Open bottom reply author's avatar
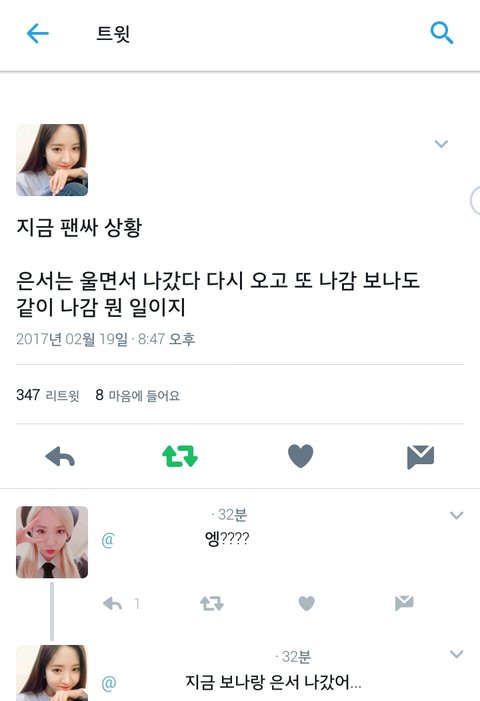This screenshot has width=480, height=701. [x=52, y=673]
